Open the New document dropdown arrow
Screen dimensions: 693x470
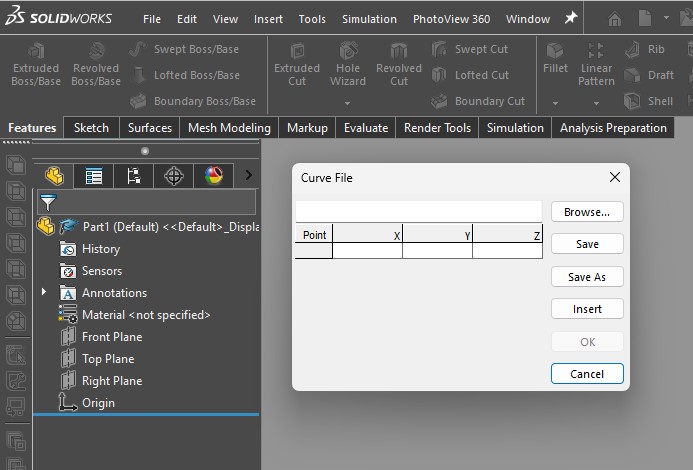click(x=666, y=18)
